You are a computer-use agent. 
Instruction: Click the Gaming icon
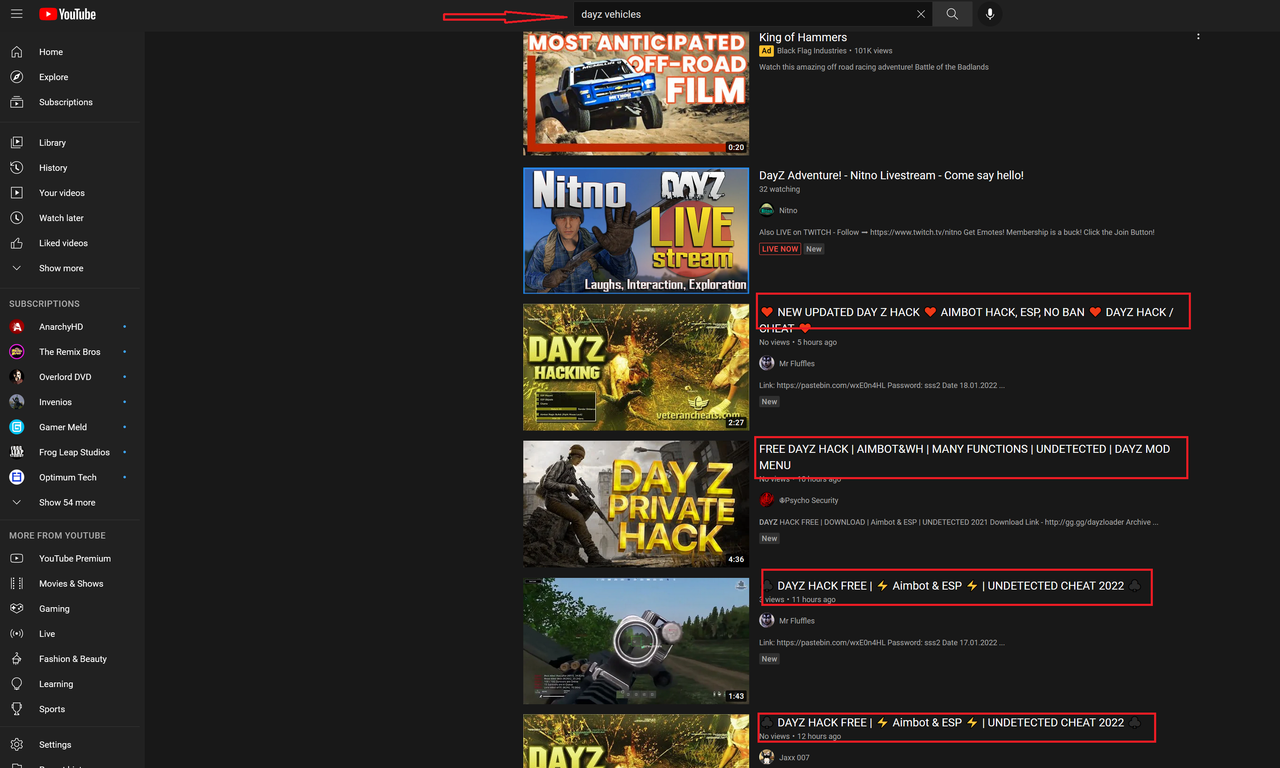point(17,609)
